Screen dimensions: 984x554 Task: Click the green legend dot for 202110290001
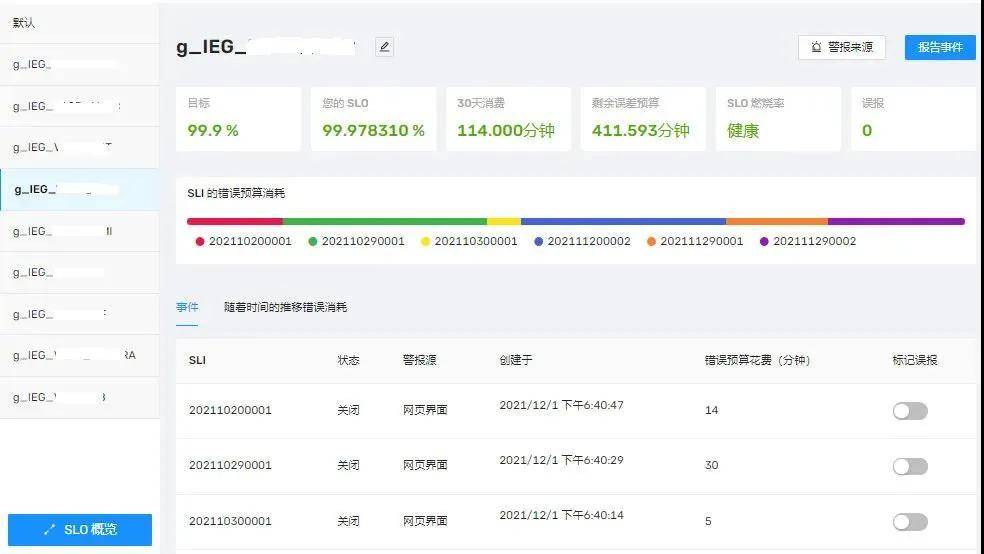pos(313,242)
